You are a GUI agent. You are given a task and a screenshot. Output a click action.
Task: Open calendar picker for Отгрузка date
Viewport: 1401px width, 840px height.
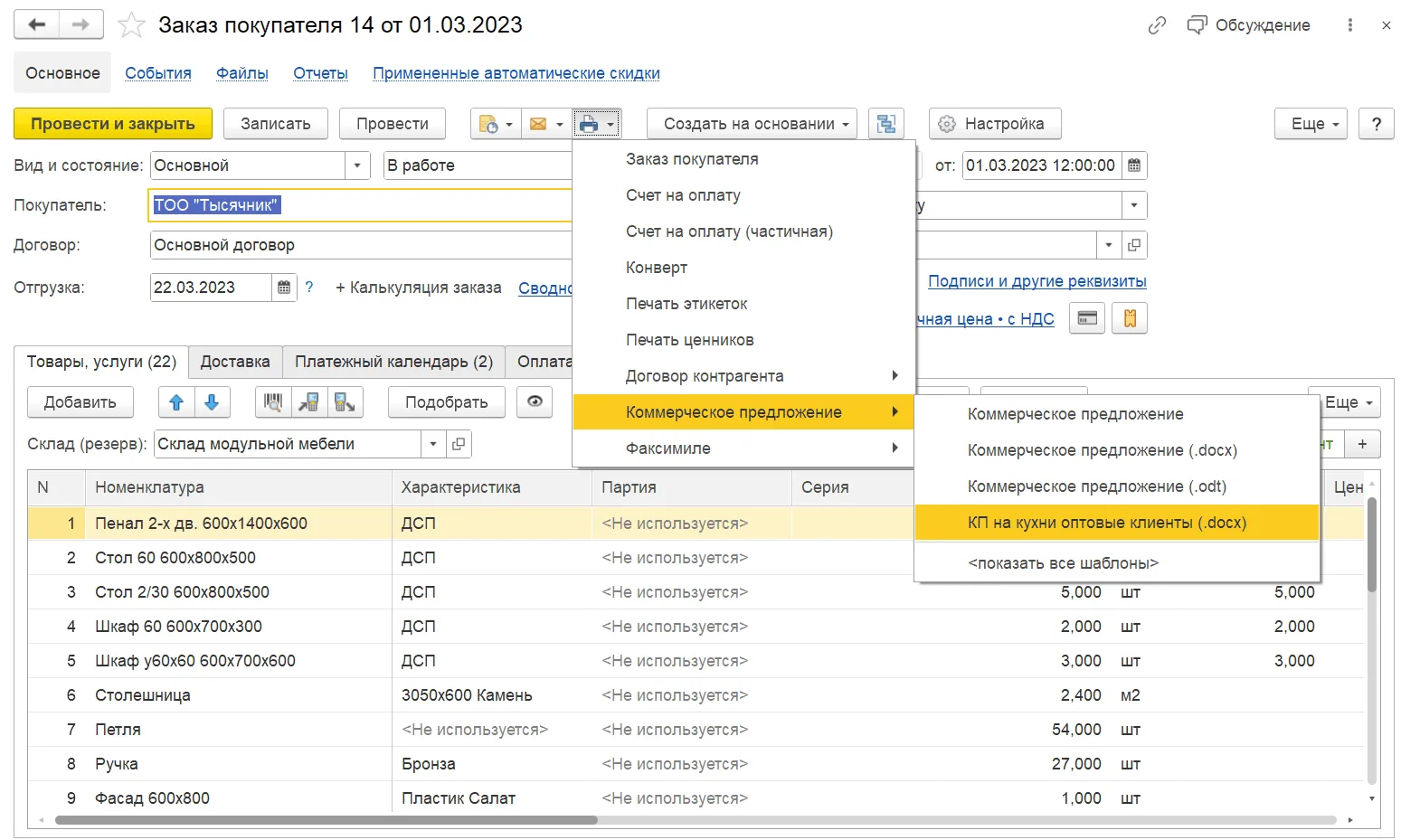coord(284,288)
